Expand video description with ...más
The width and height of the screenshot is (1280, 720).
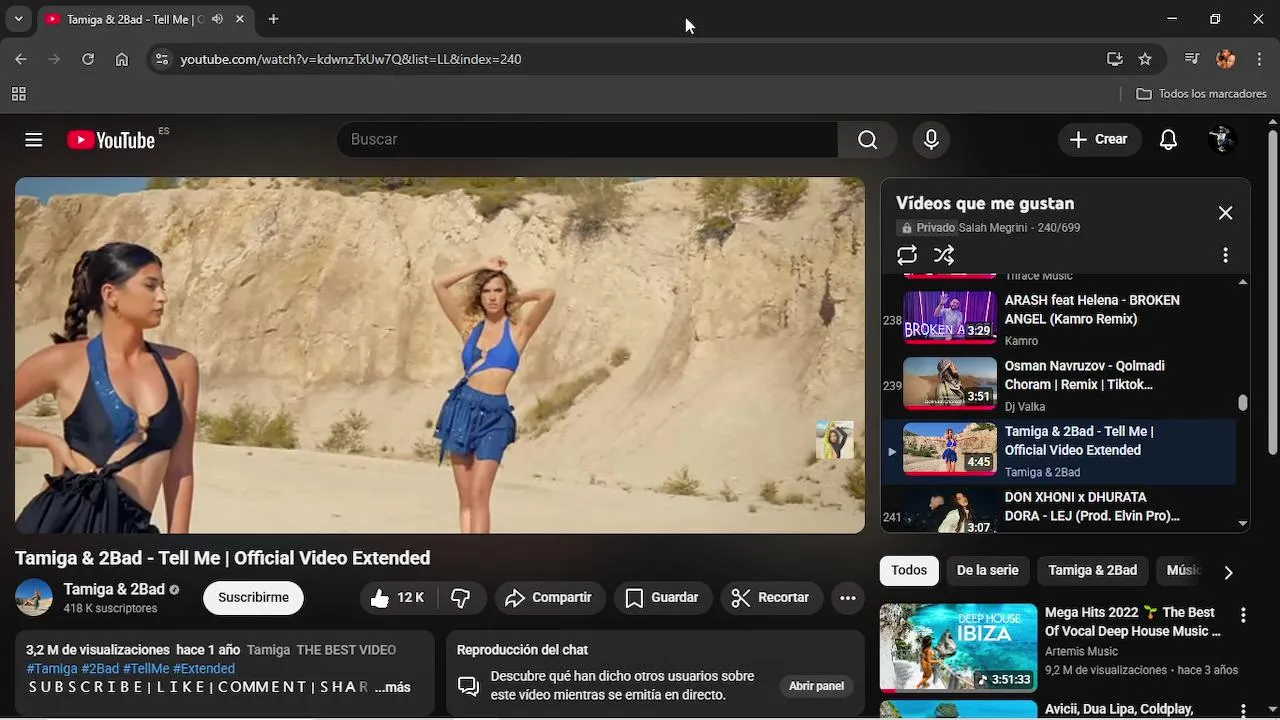[393, 687]
